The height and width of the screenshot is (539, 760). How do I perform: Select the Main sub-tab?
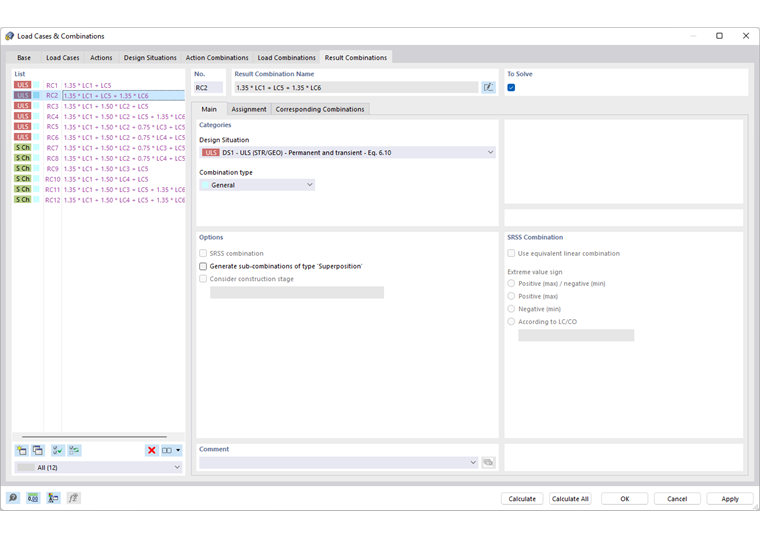pos(209,109)
